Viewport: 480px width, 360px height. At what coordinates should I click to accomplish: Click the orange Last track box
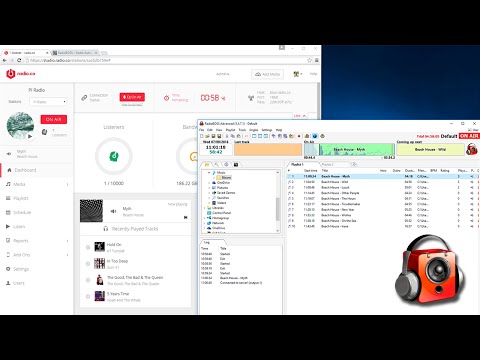click(x=268, y=150)
